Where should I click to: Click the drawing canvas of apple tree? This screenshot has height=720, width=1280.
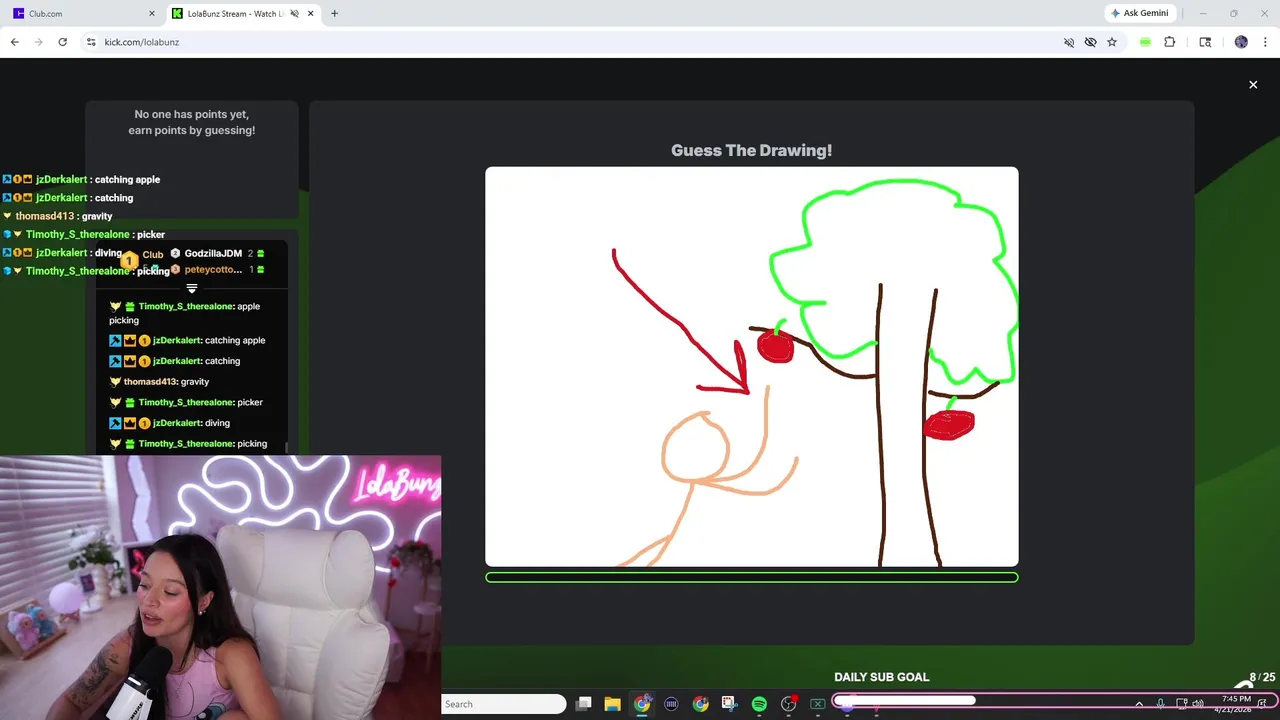click(x=752, y=367)
